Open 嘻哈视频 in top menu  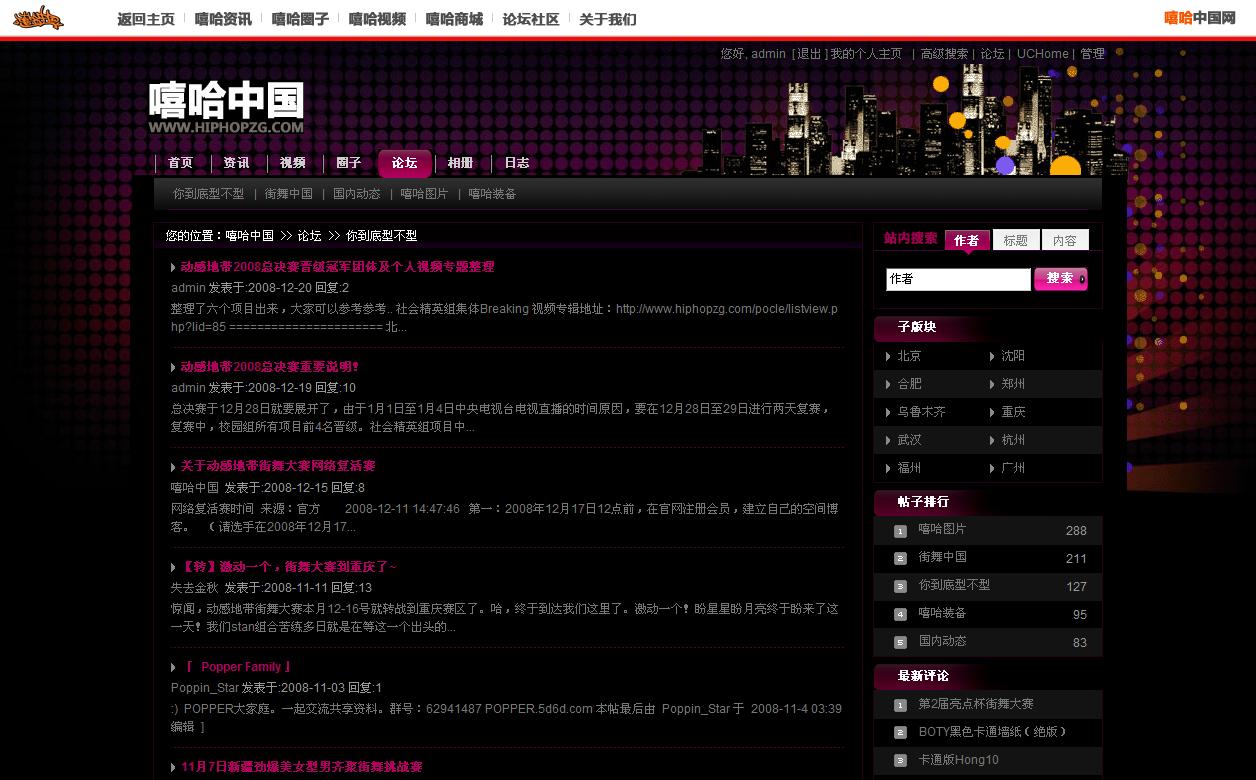tap(377, 19)
